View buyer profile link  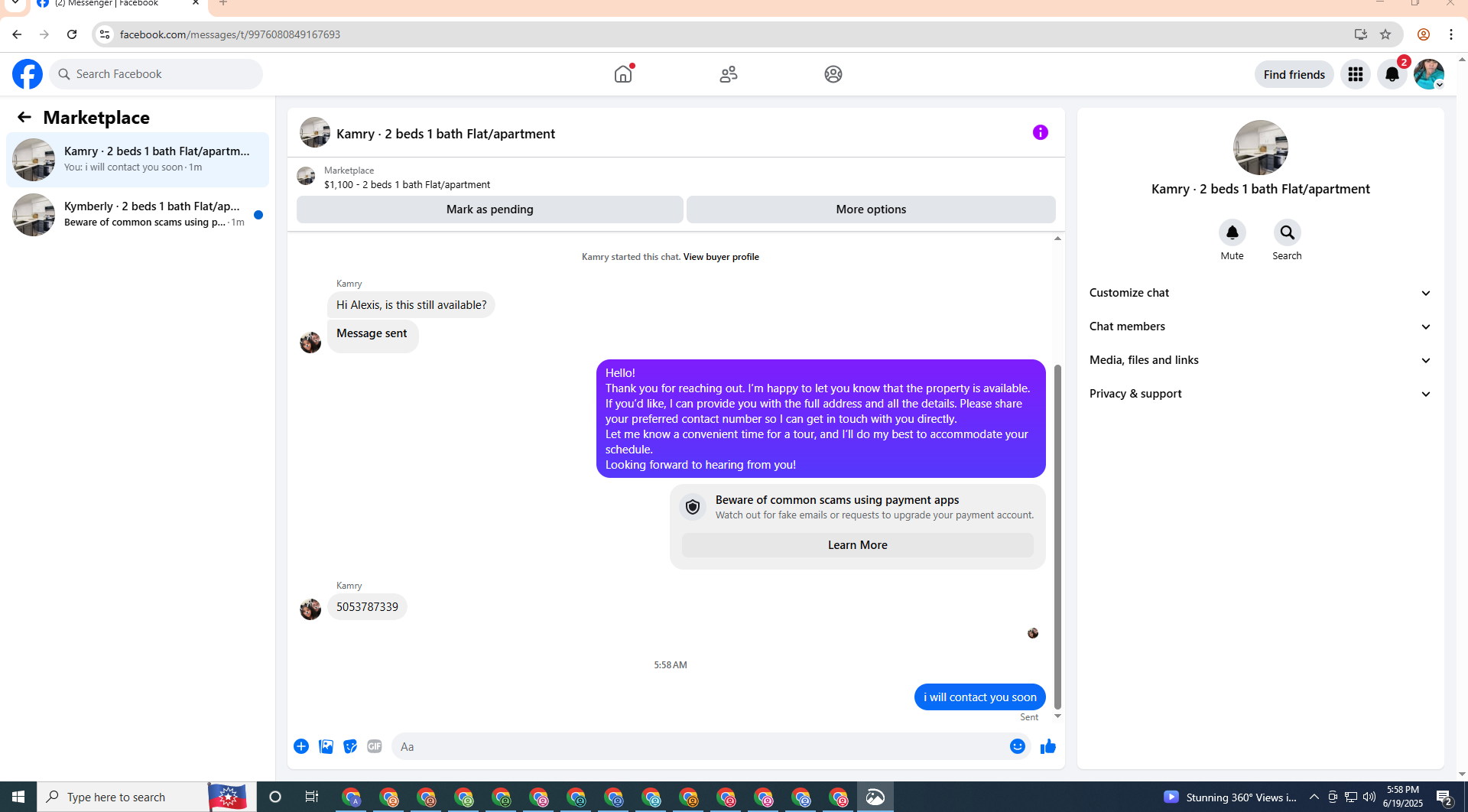coord(721,257)
